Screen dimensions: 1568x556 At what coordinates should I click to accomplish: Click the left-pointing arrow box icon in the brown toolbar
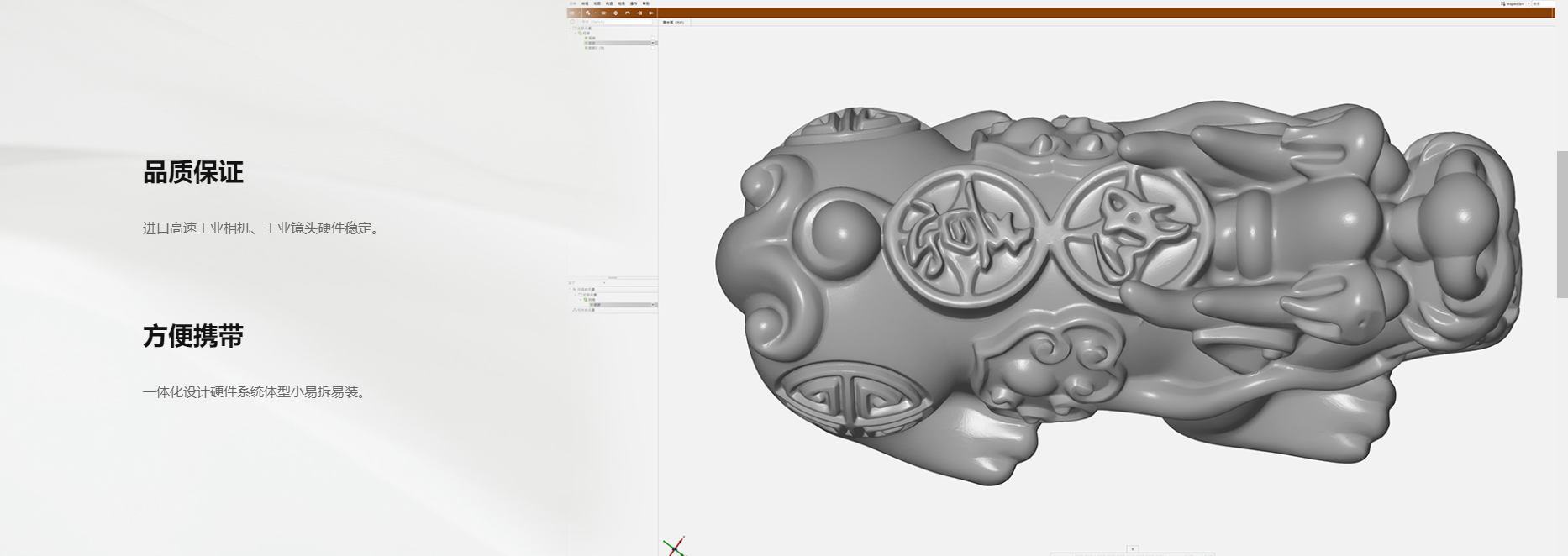click(x=639, y=13)
